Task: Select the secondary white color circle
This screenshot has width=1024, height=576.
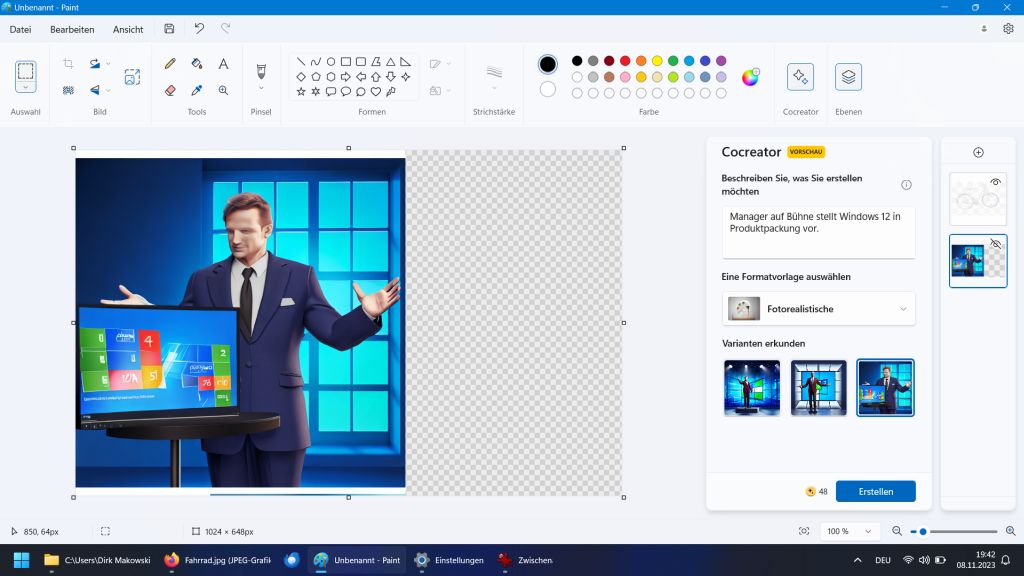Action: 548,89
